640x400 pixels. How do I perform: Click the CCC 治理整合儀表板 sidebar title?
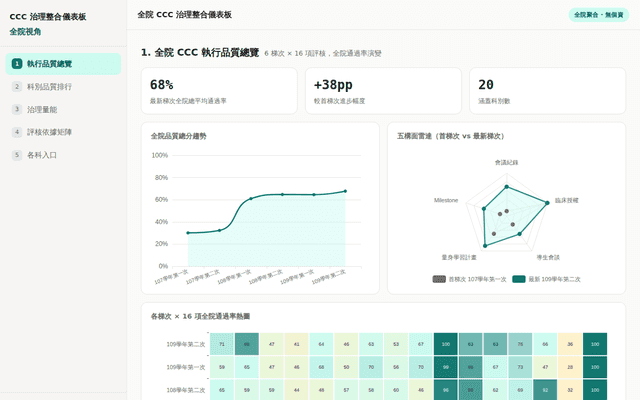point(48,17)
